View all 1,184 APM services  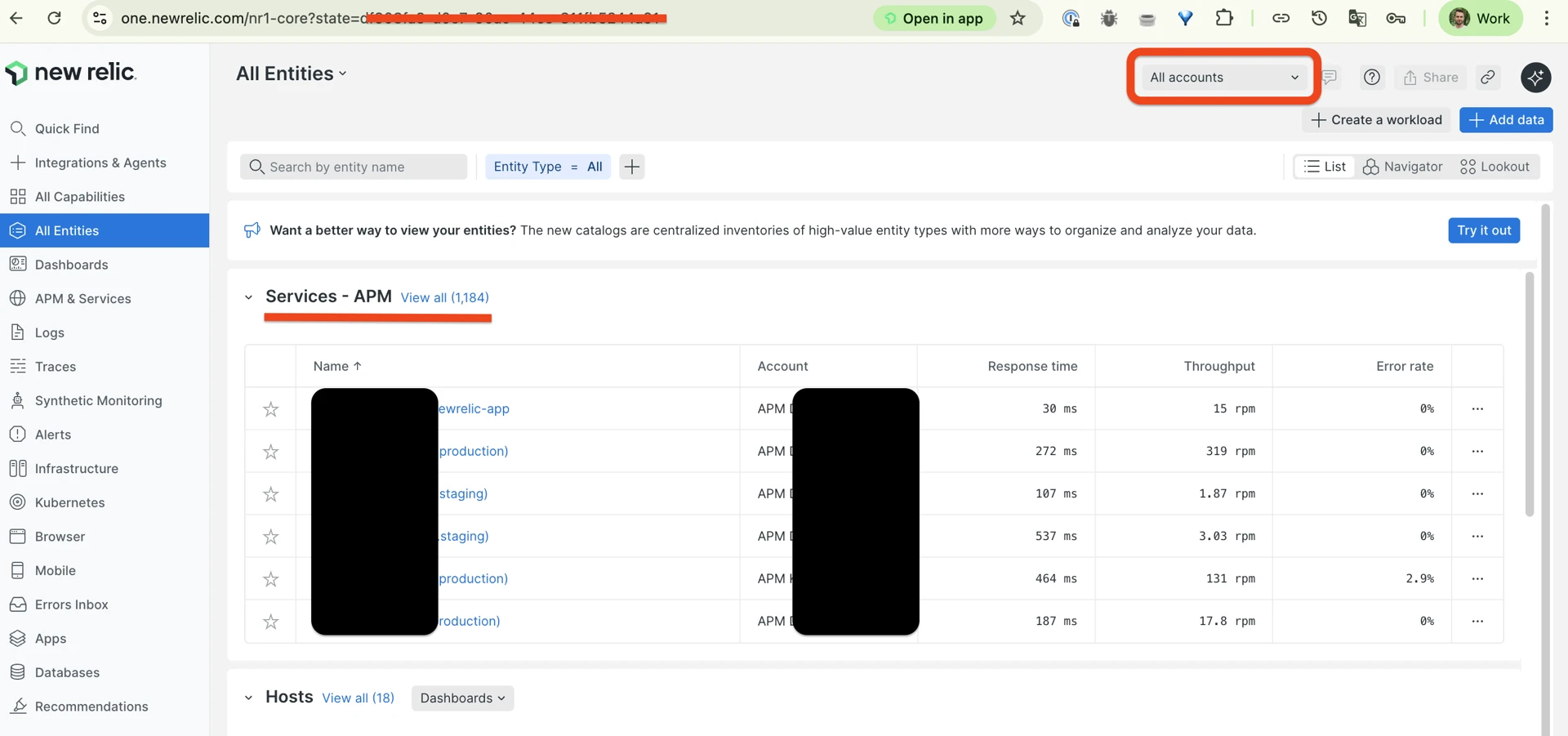[444, 297]
